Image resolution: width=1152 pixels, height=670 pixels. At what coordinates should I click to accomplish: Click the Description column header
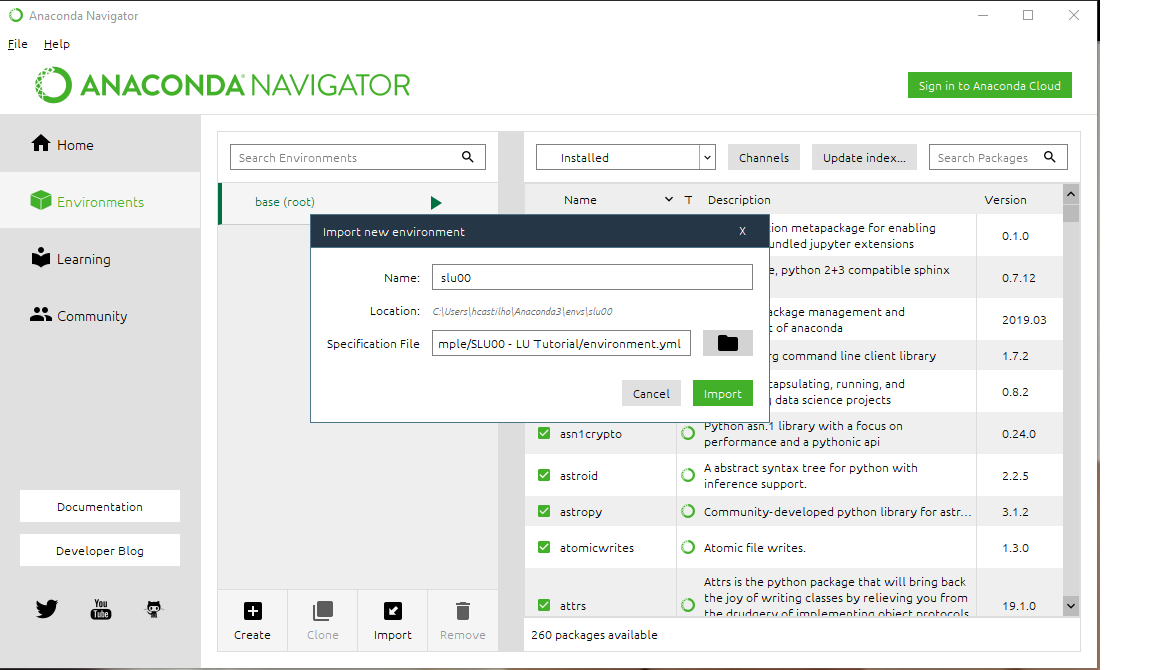739,200
